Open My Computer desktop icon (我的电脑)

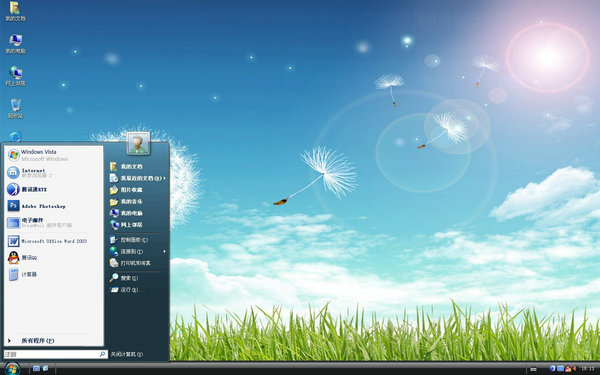15,43
